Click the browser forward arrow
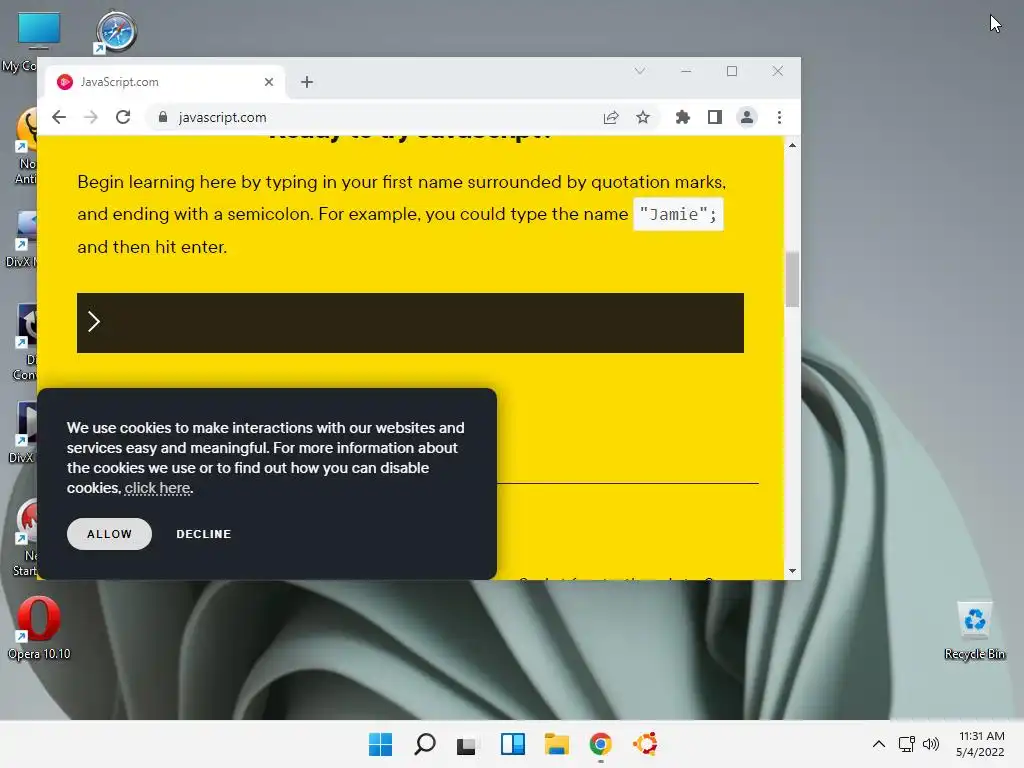This screenshot has width=1024, height=768. 91,118
